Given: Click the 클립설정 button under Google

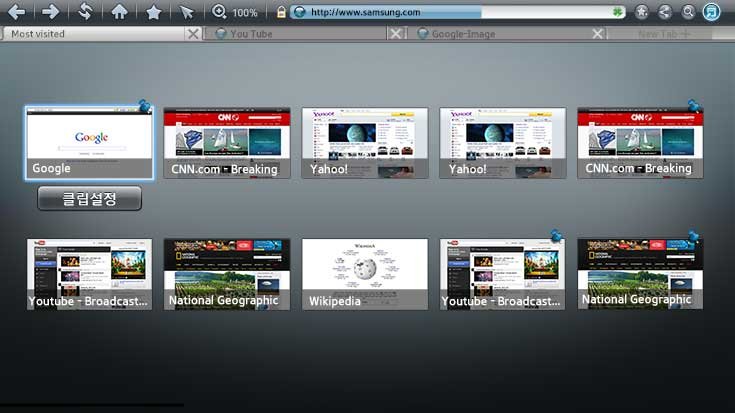Looking at the screenshot, I should pyautogui.click(x=90, y=198).
